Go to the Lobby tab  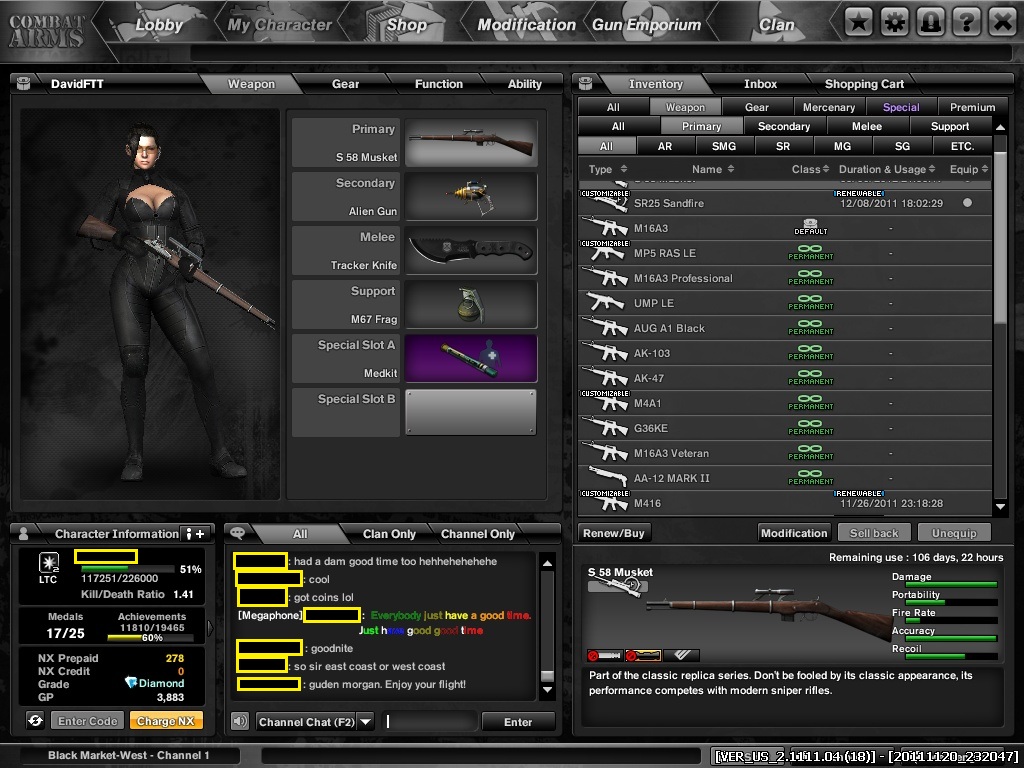[x=159, y=25]
